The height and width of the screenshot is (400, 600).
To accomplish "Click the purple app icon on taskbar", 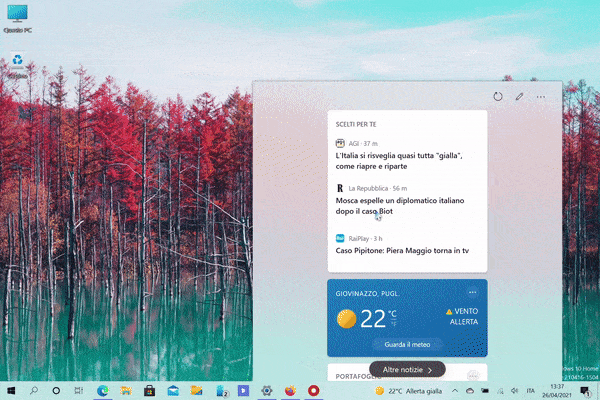I will pos(243,390).
